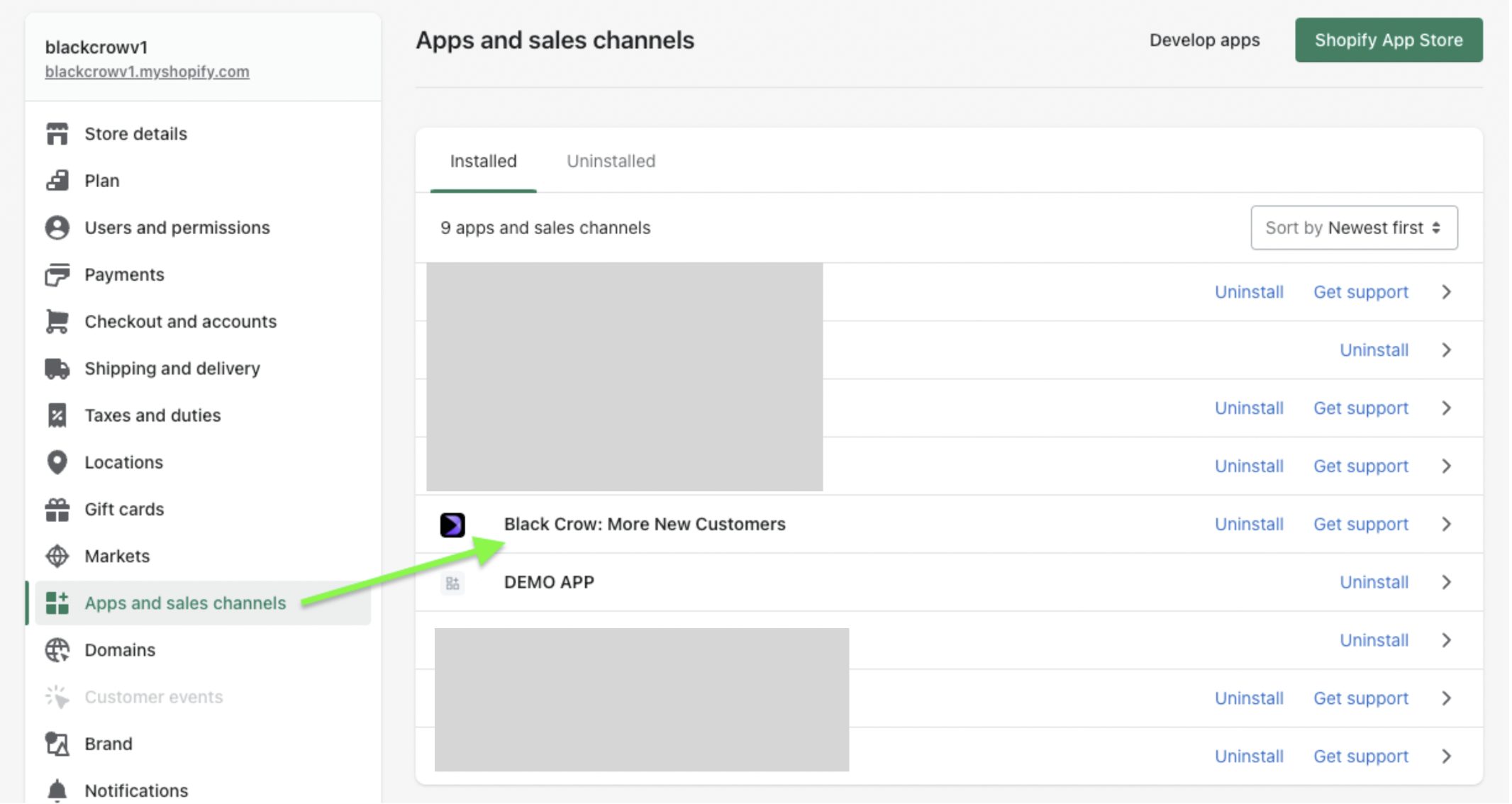The image size is (1512, 804).
Task: Click the Gift cards present icon
Action: [x=57, y=509]
